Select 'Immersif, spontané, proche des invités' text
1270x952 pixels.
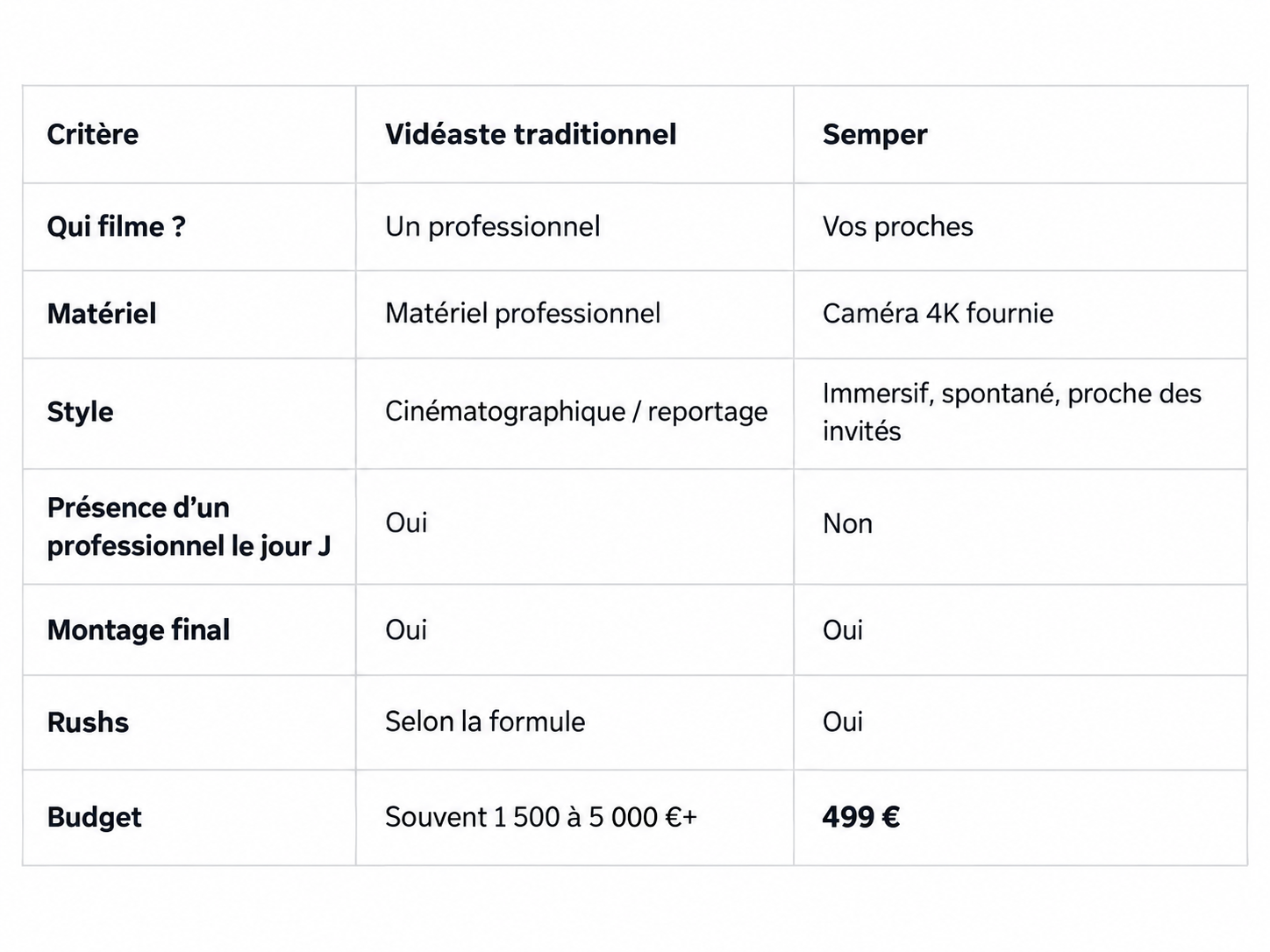coord(1012,412)
